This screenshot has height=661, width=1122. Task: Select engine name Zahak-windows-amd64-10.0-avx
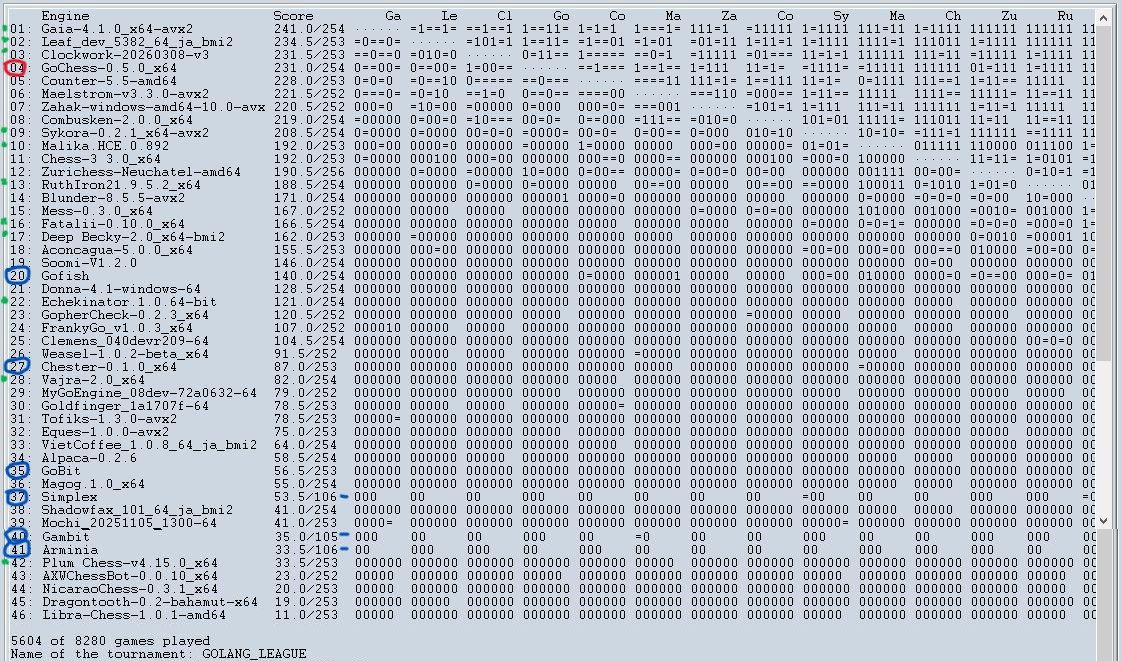pos(153,107)
